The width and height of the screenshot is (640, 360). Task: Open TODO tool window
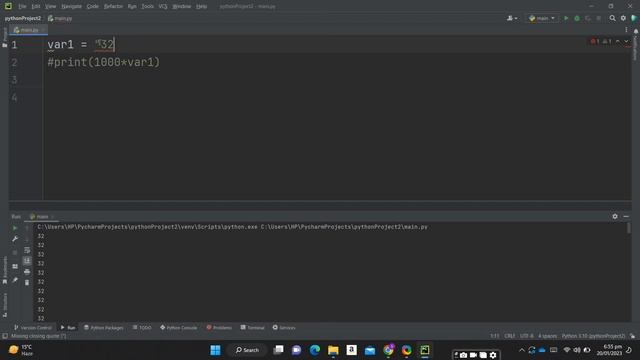pos(142,327)
